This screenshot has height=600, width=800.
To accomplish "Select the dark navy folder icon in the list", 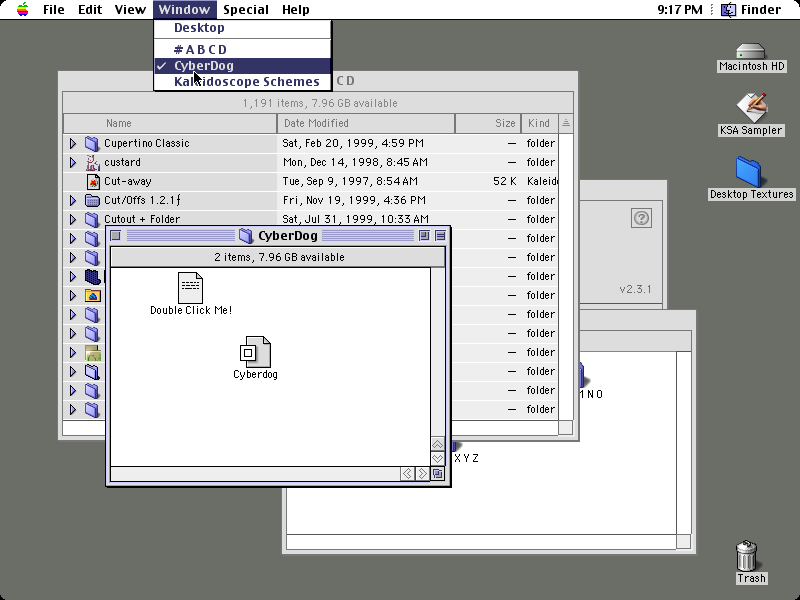I will pyautogui.click(x=92, y=276).
